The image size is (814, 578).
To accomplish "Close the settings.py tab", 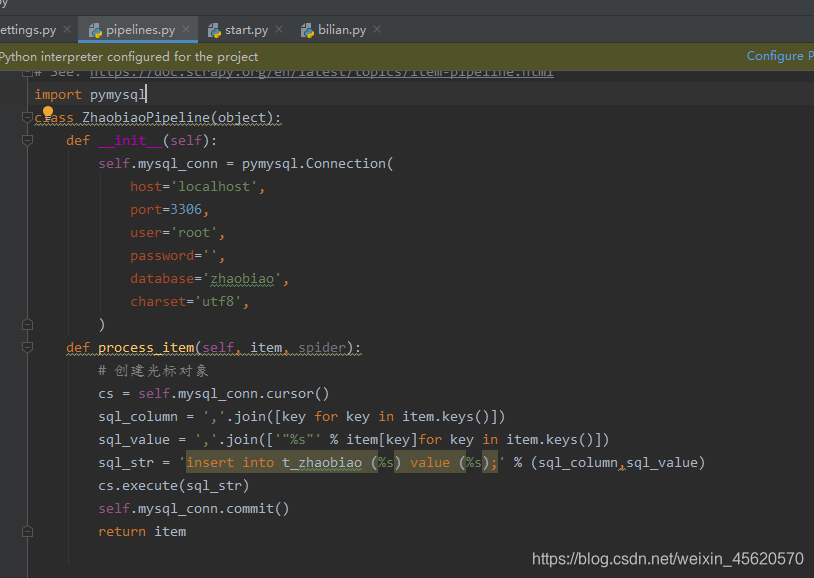I will coord(67,30).
